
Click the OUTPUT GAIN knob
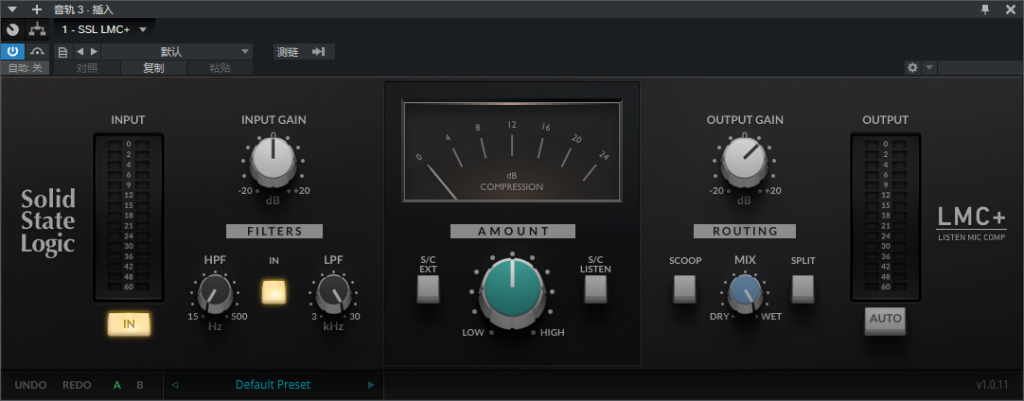pos(744,160)
